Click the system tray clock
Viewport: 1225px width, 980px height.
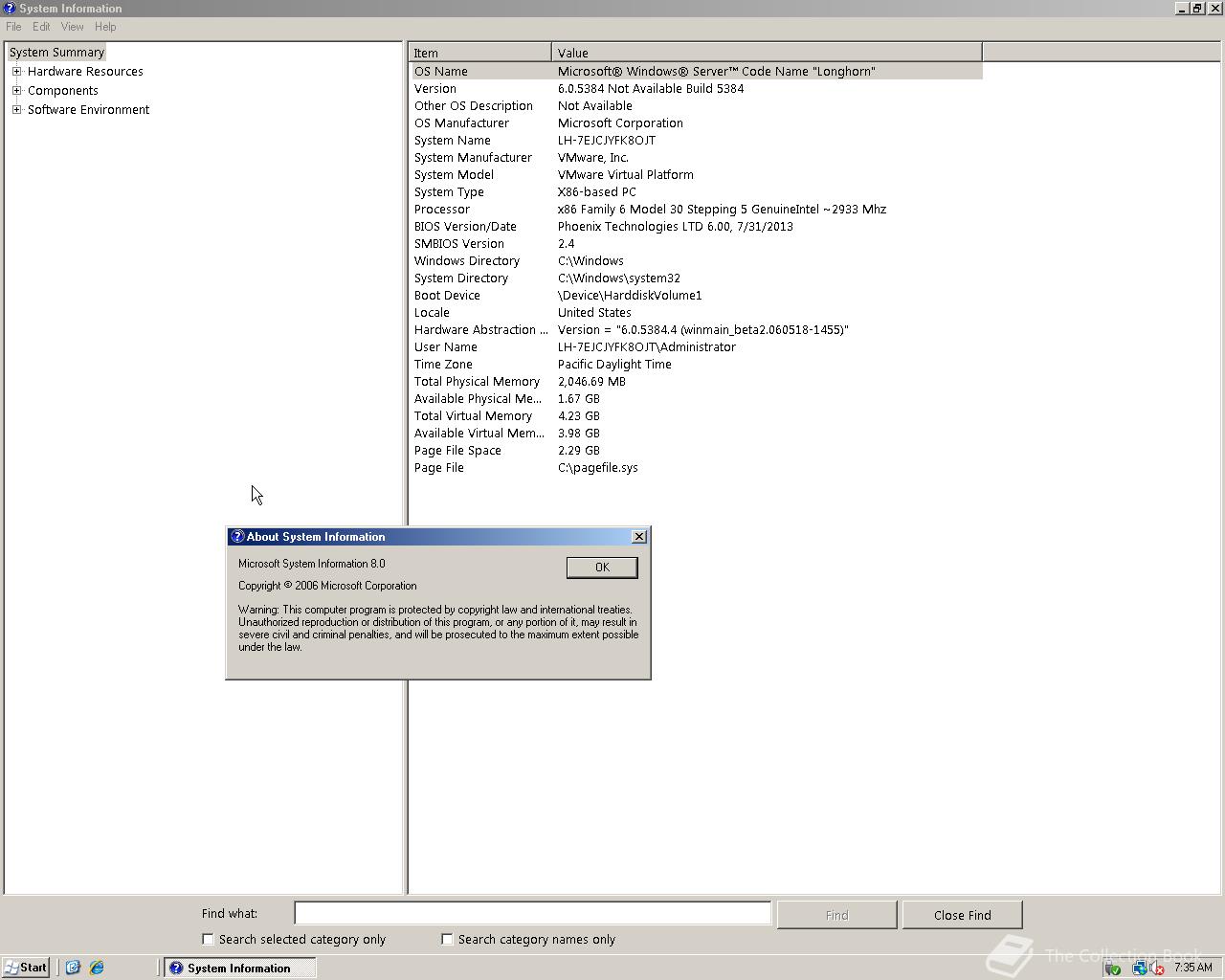1193,968
